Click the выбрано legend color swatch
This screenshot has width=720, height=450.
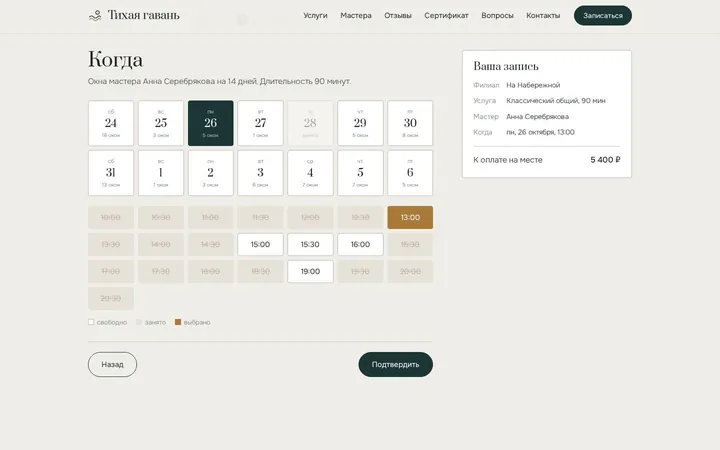(178, 322)
